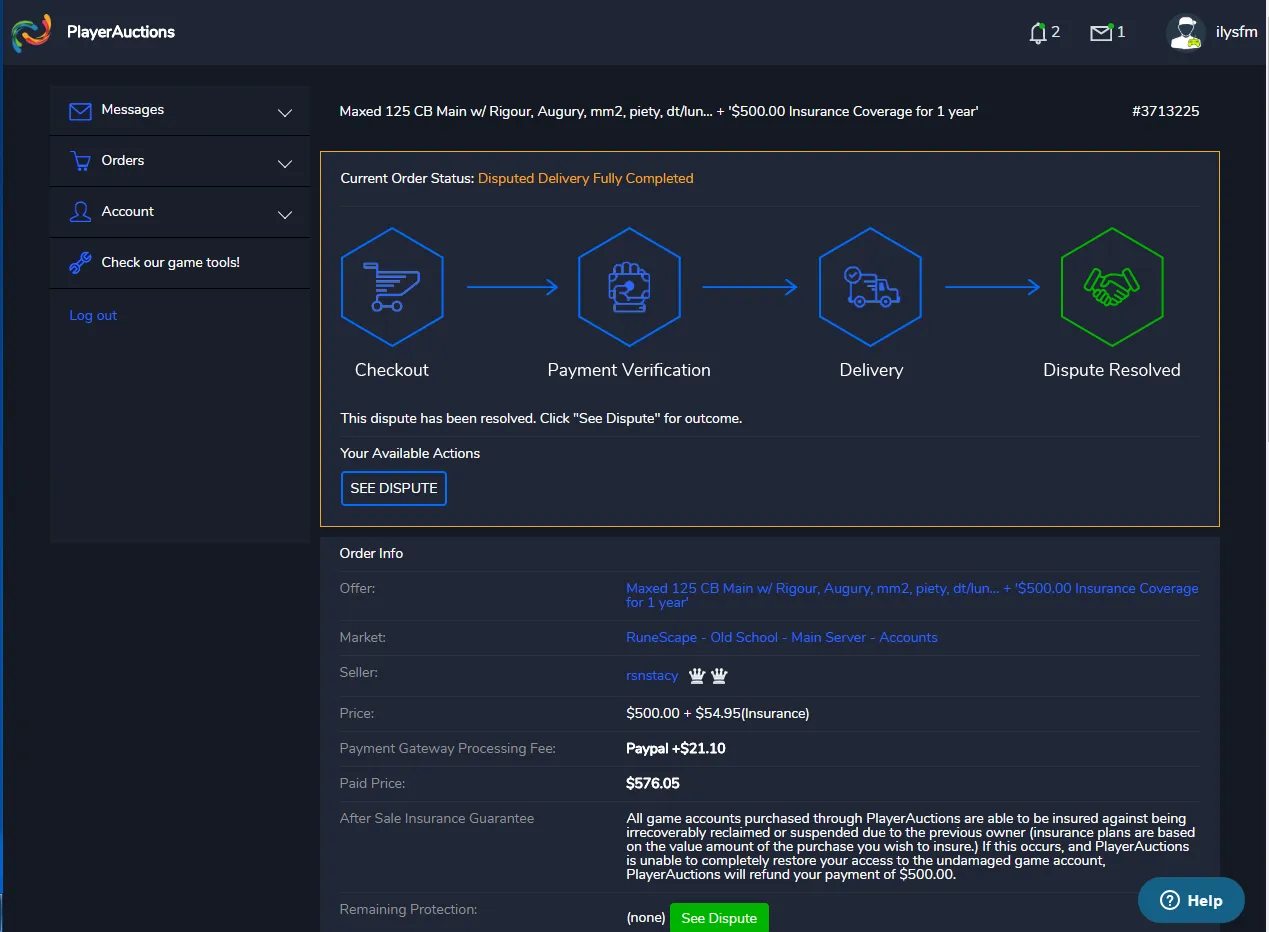The image size is (1269, 932).
Task: Click the first crown badge beside rsnstacy
Action: coord(697,676)
